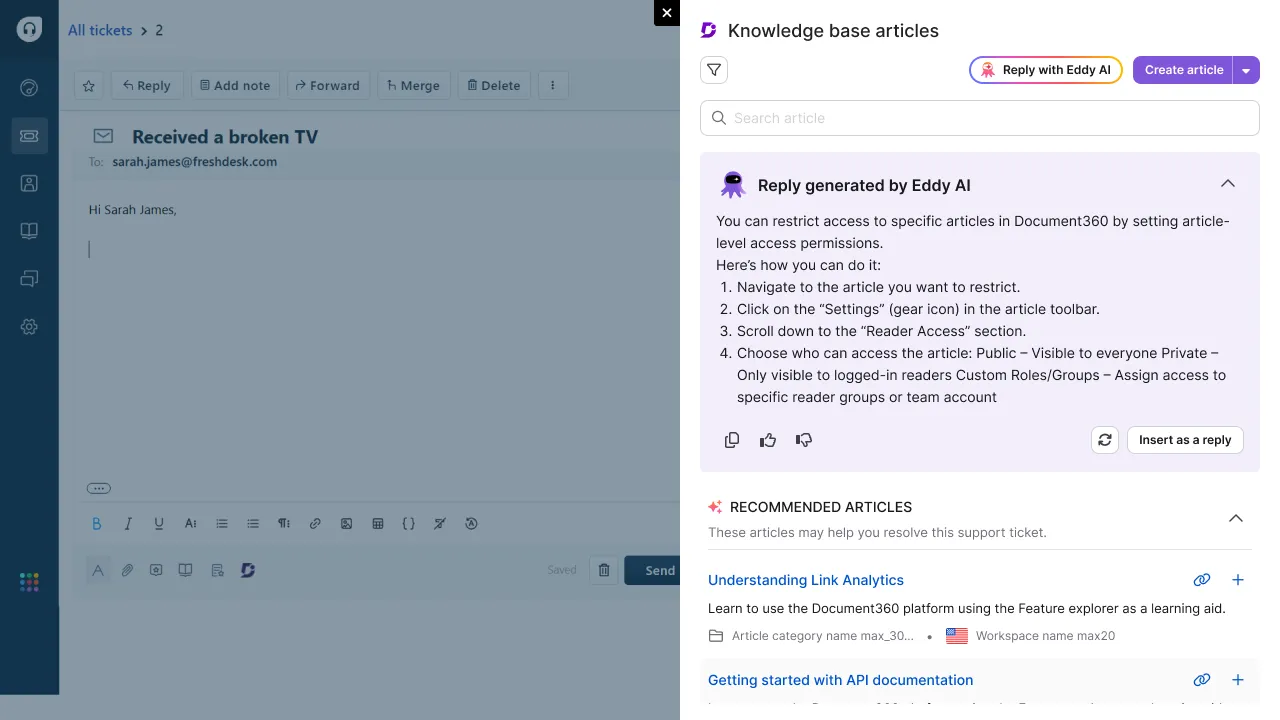Viewport: 1280px width, 720px height.
Task: Open Forums chat icon in sidebar
Action: (29, 279)
